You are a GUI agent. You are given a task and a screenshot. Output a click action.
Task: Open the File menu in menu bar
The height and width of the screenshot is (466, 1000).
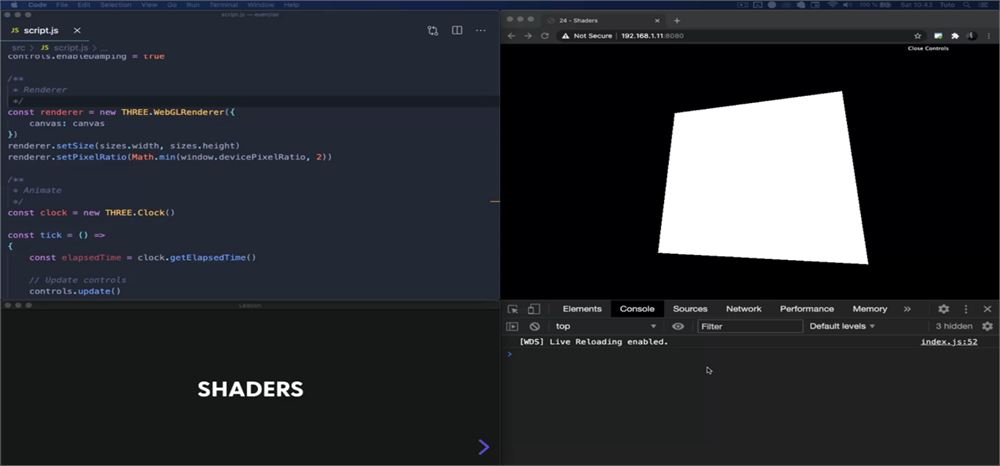click(62, 4)
